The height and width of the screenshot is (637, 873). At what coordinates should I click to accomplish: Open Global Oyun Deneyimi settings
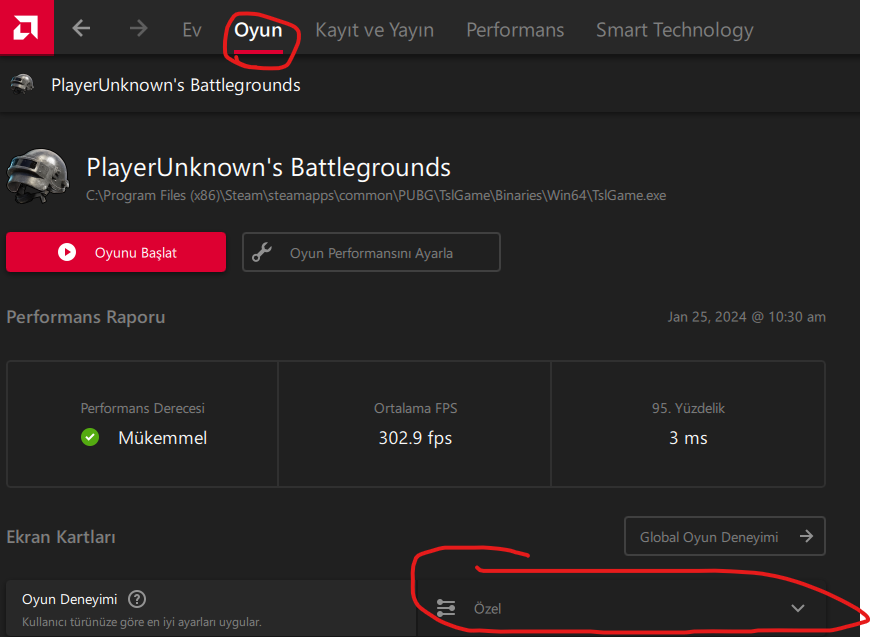tap(724, 536)
